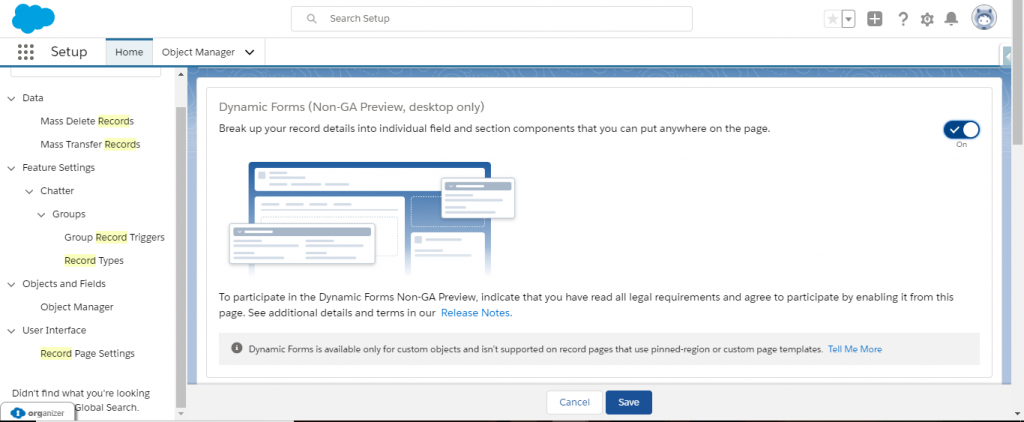Click the Cancel button
The image size is (1024, 422).
point(574,402)
